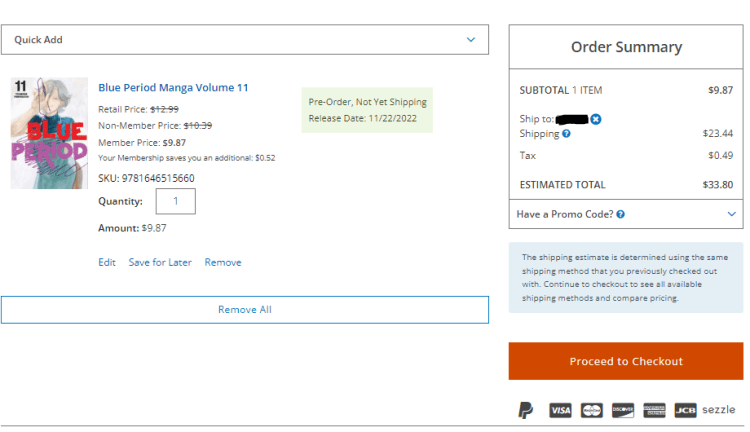
Task: Select the Tax $0.49 value
Action: [x=720, y=155]
